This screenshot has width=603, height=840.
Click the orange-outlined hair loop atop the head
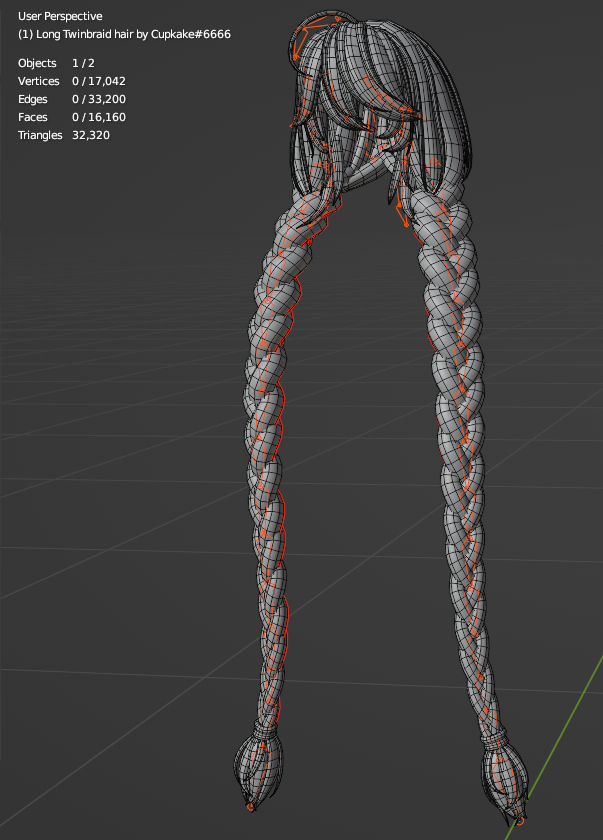[303, 45]
